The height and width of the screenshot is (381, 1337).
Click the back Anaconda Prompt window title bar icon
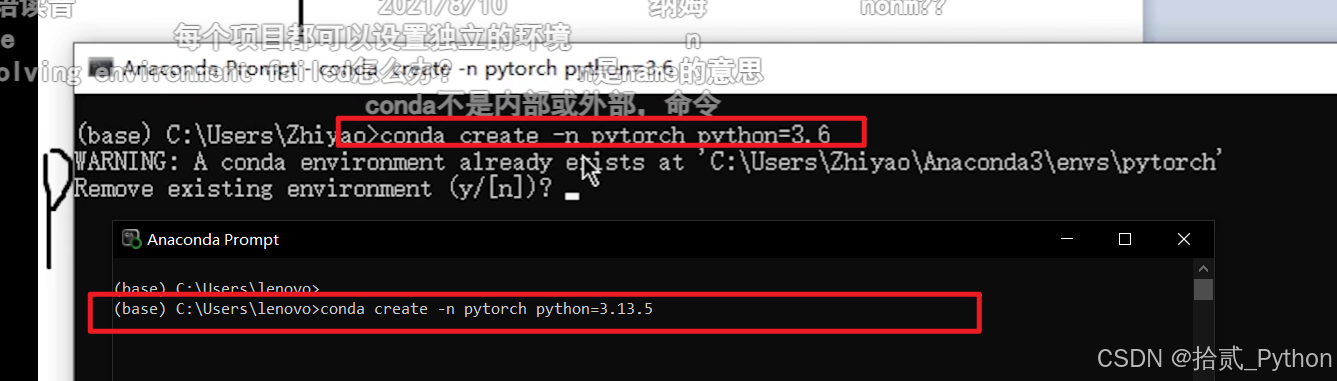point(100,69)
